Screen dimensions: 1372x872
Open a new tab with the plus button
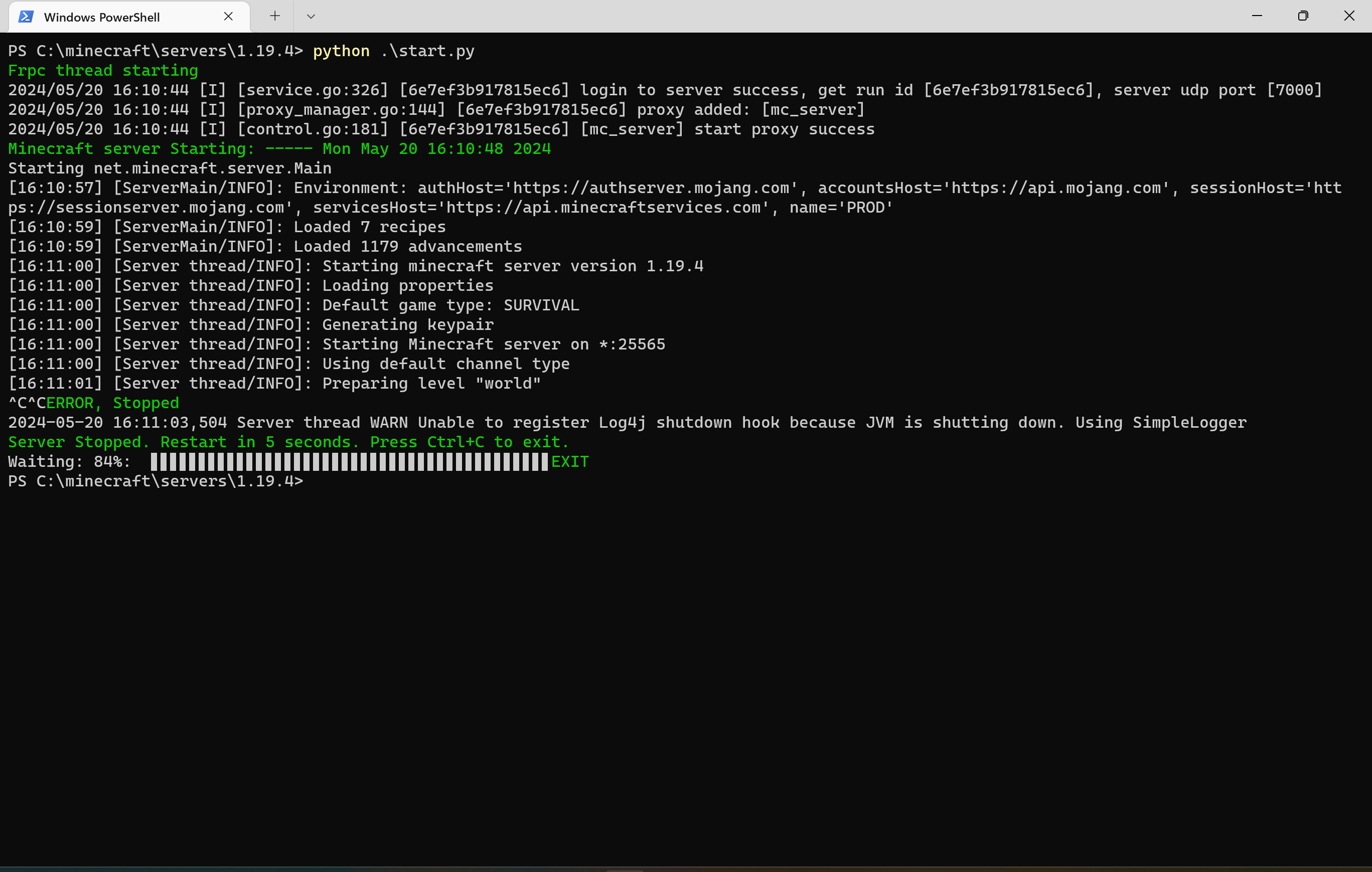274,16
